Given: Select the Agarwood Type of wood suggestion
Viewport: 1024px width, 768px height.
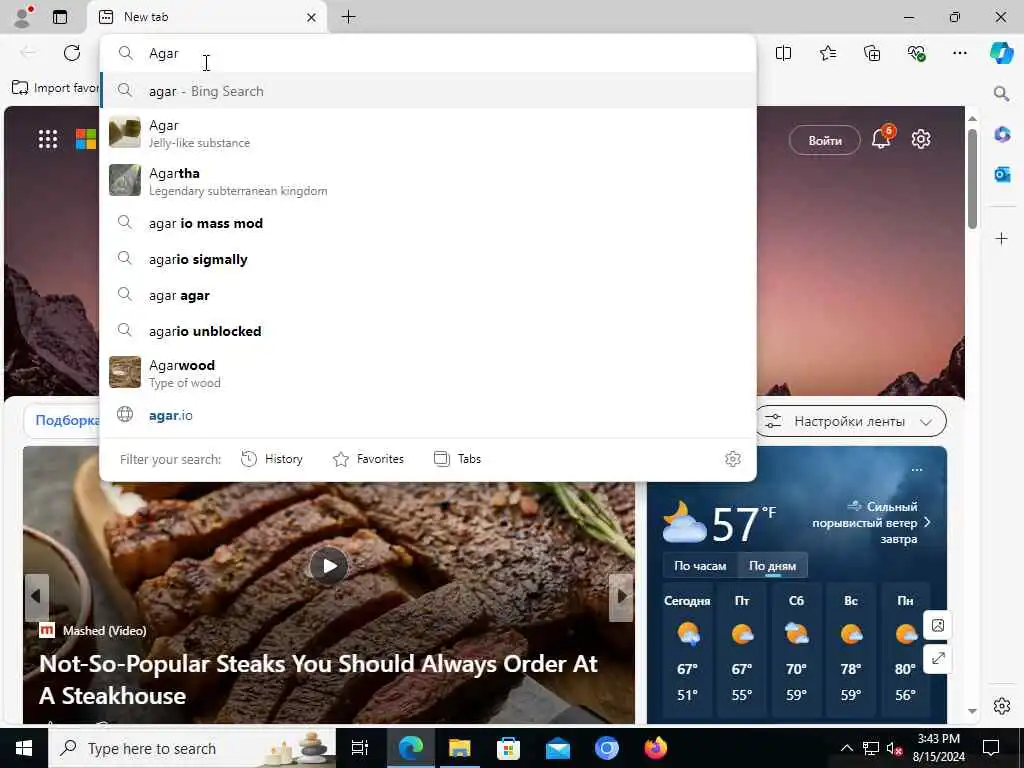Looking at the screenshot, I should (428, 373).
